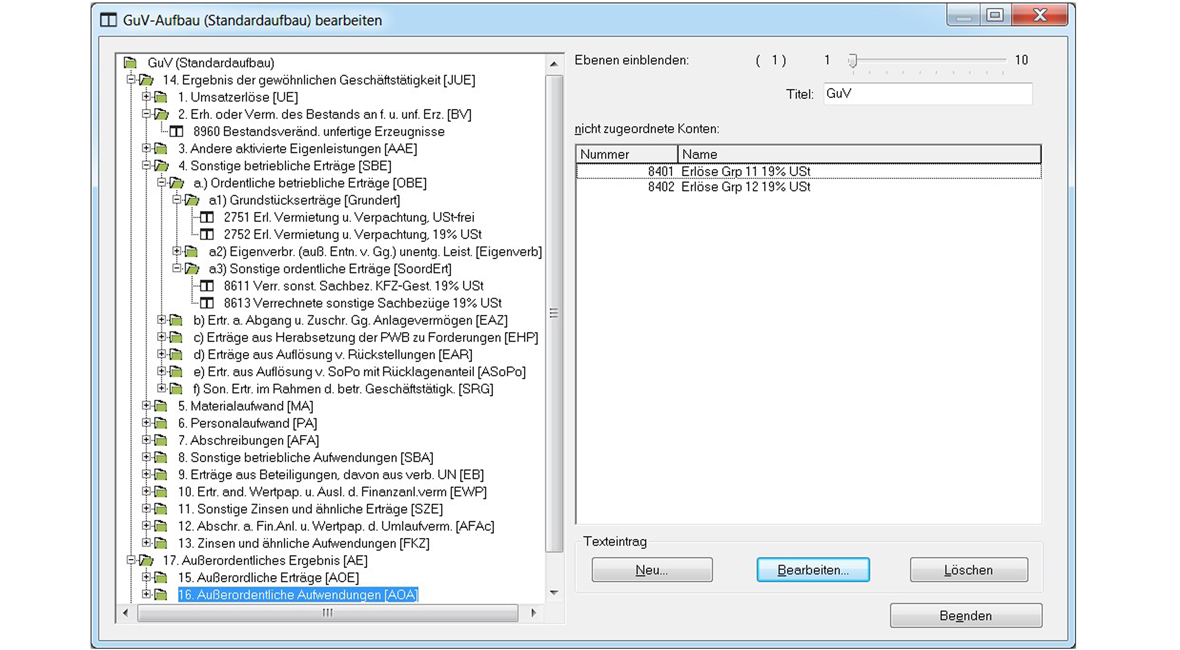Select account 8402 Erlöse Grp 12 row
1180x650 pixels.
pyautogui.click(x=744, y=187)
